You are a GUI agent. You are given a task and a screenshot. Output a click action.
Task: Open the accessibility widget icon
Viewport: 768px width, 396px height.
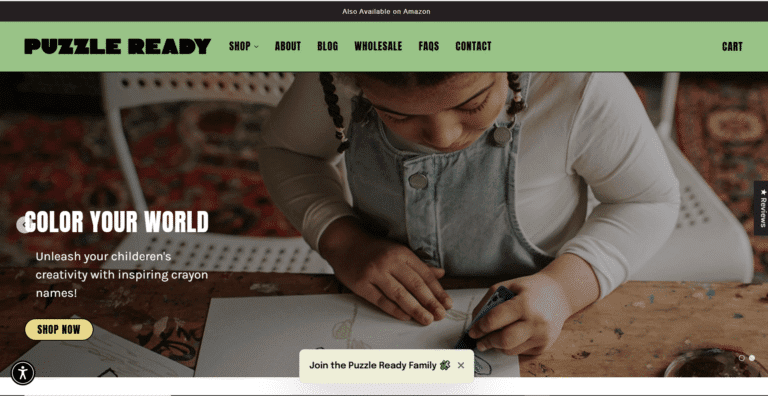pyautogui.click(x=23, y=373)
